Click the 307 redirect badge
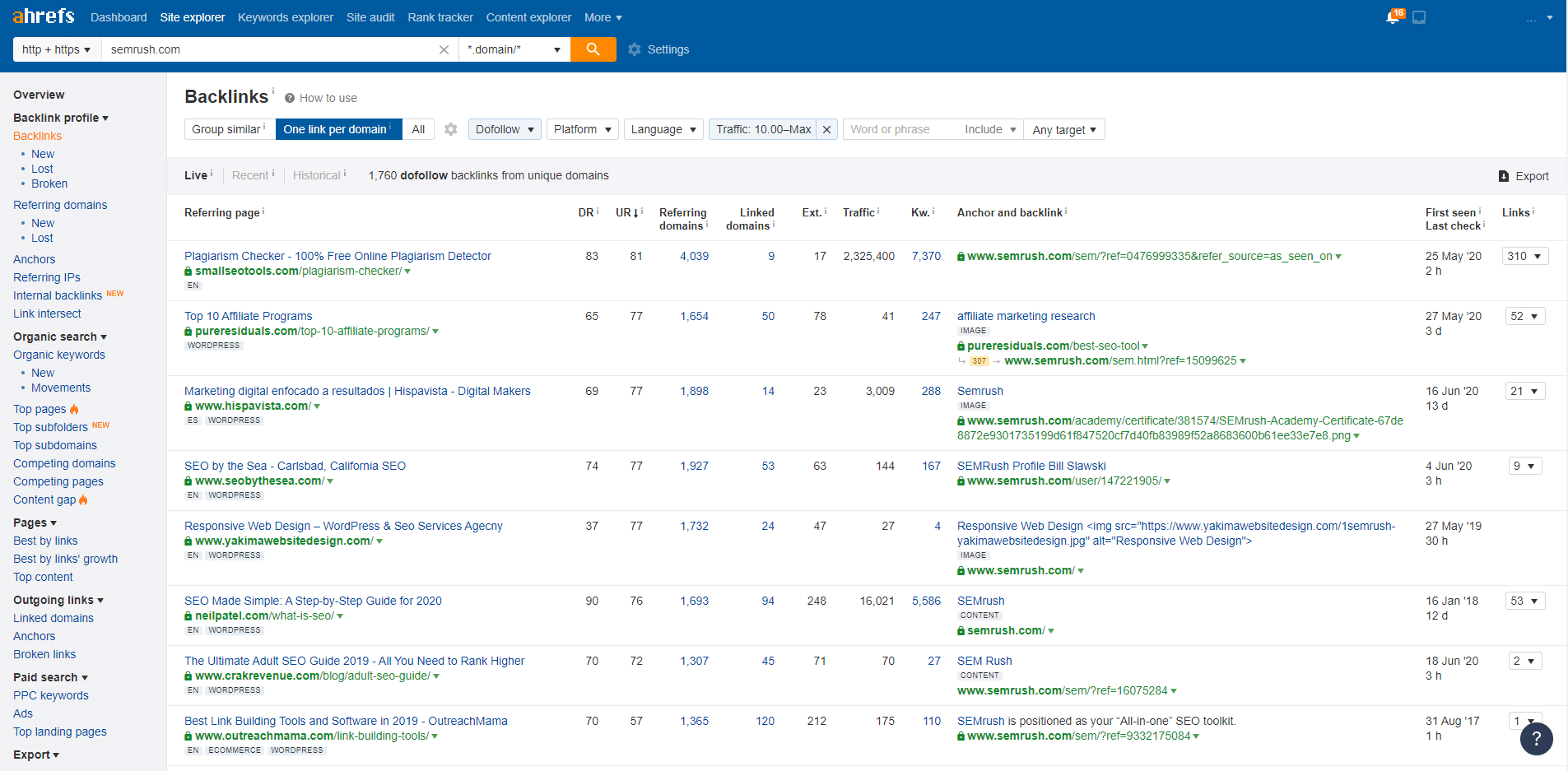The image size is (1568, 771). [979, 361]
